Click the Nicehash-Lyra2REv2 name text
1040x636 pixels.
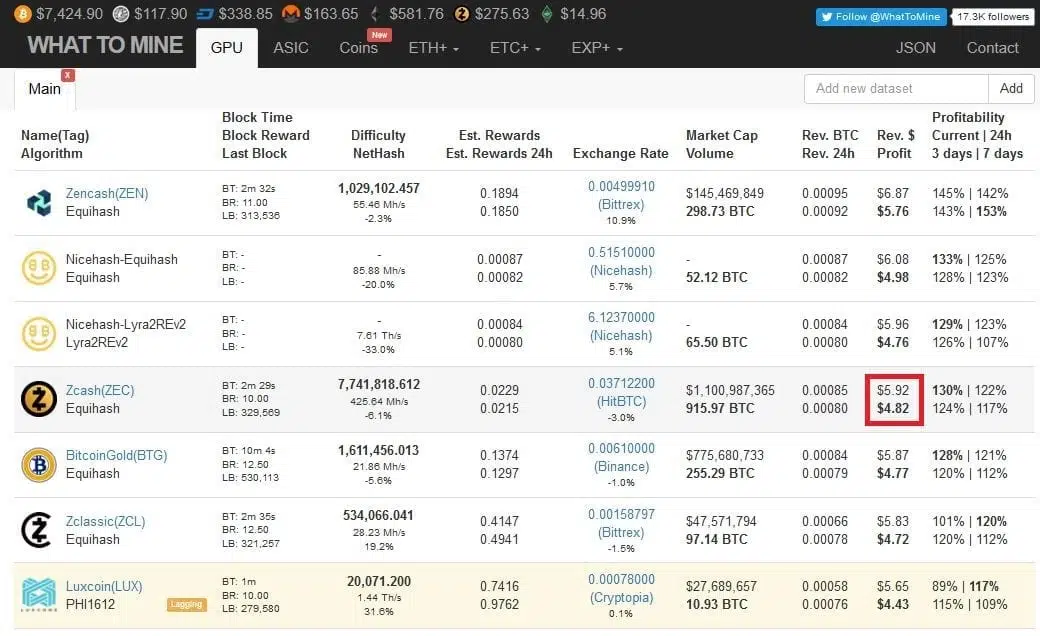pos(125,324)
